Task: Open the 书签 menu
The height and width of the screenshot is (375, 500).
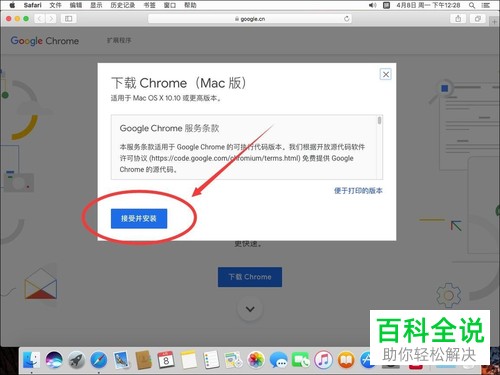Action: click(x=149, y=5)
